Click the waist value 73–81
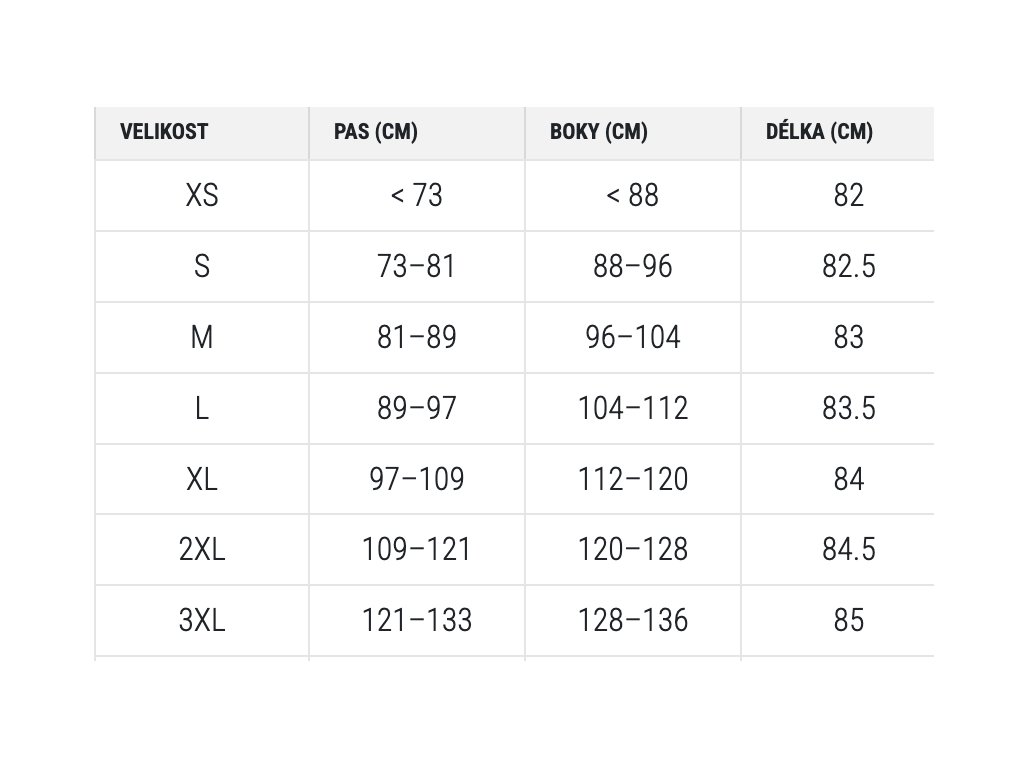This screenshot has height=768, width=1024. (x=417, y=266)
